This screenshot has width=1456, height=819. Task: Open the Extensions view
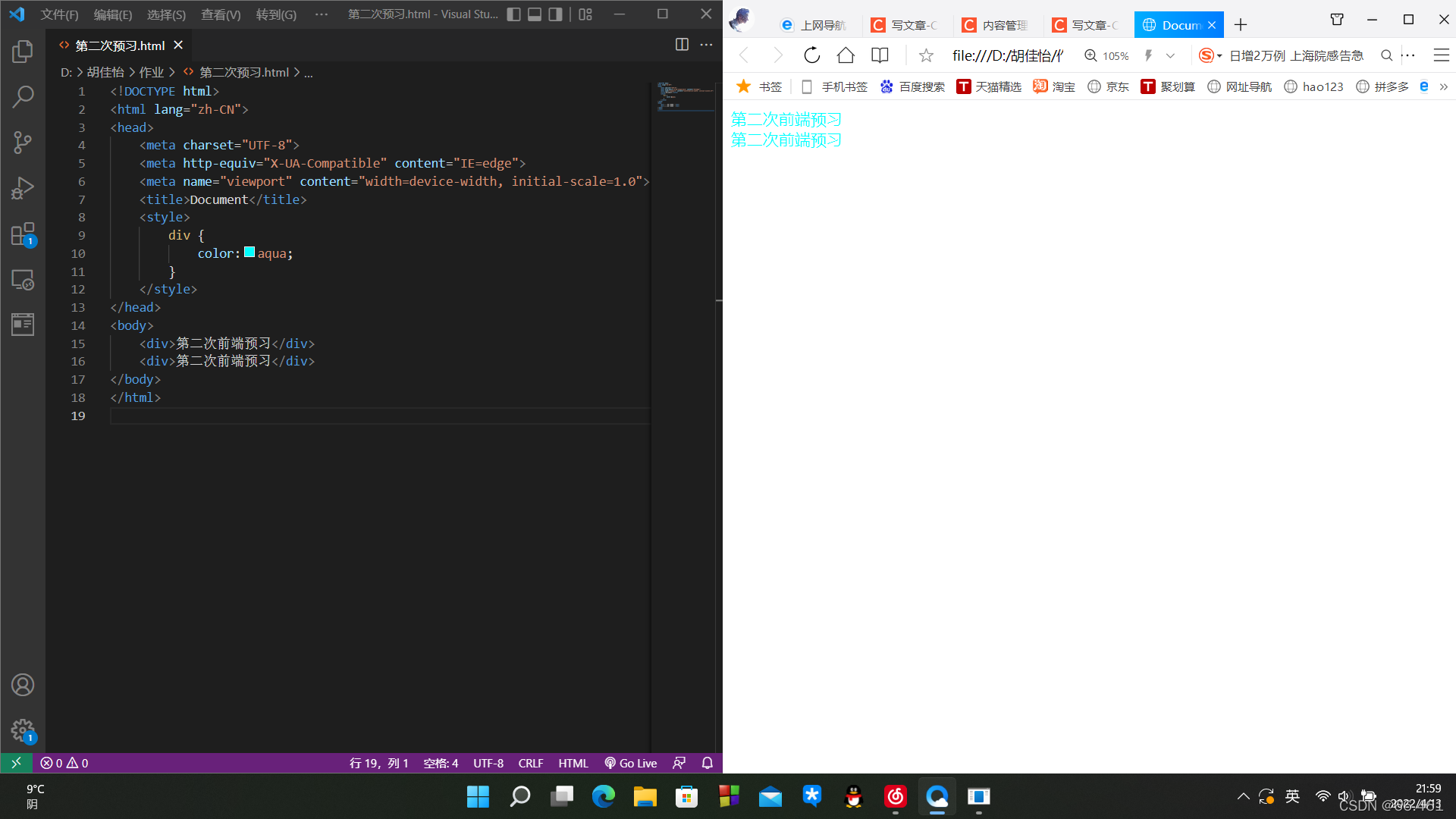(23, 234)
